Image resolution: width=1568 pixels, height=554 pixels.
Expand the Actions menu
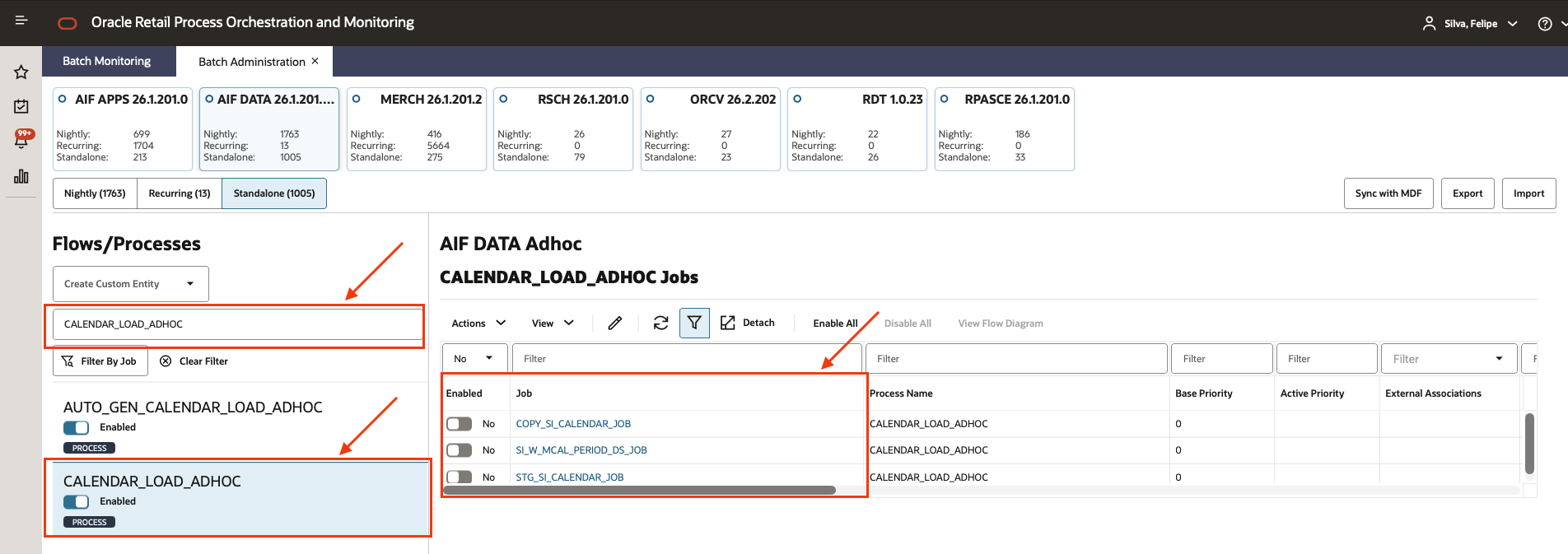[x=478, y=324]
